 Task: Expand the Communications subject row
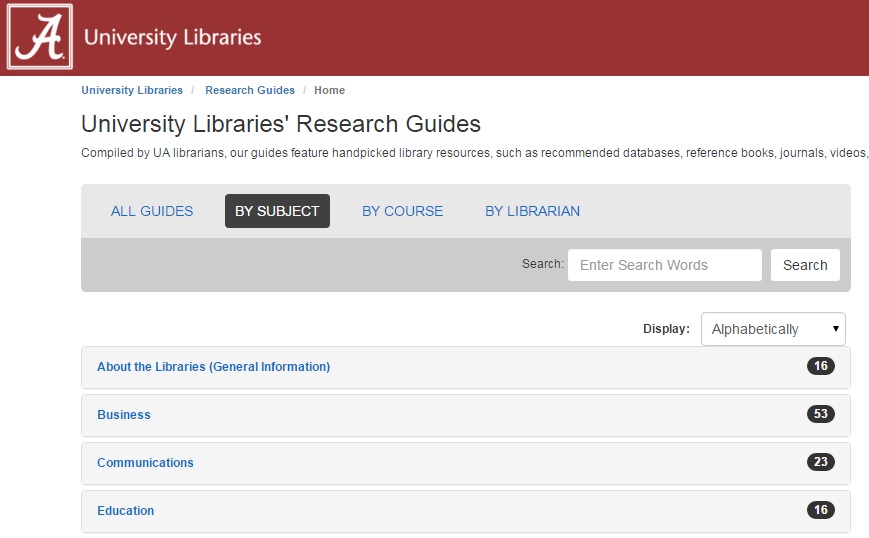(x=466, y=463)
